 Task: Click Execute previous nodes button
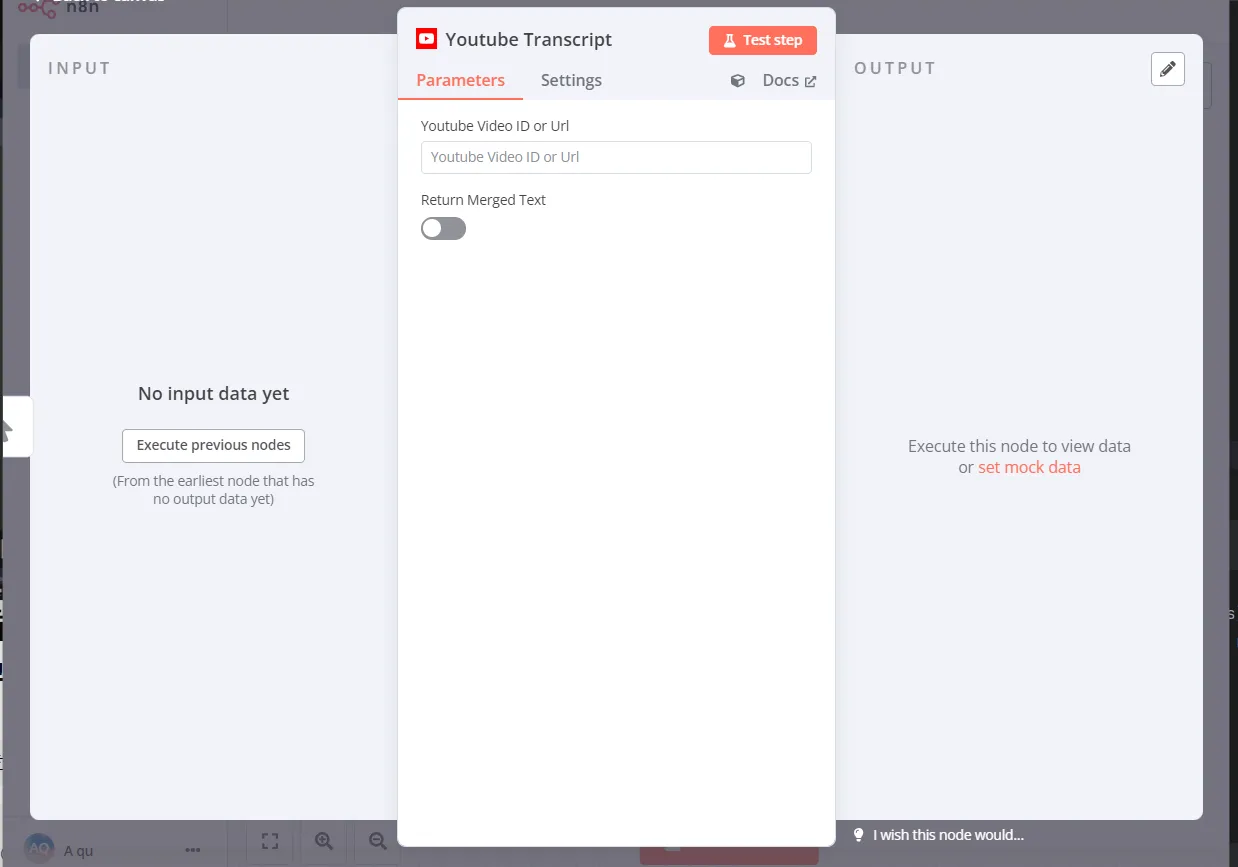pyautogui.click(x=213, y=445)
